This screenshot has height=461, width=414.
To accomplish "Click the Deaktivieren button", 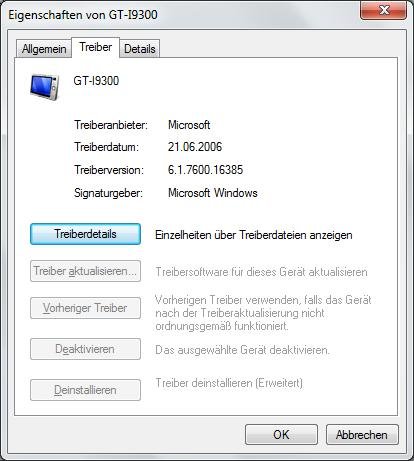I will pyautogui.click(x=85, y=349).
